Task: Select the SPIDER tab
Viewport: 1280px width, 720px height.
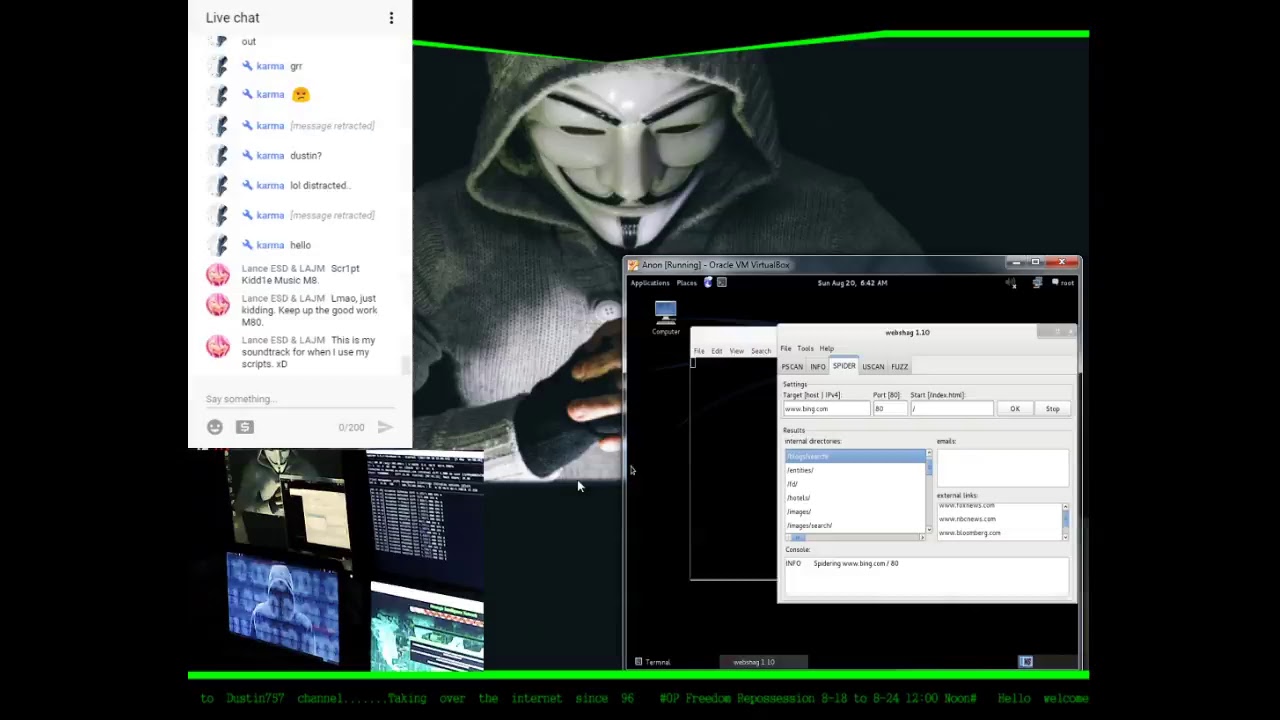Action: click(844, 366)
